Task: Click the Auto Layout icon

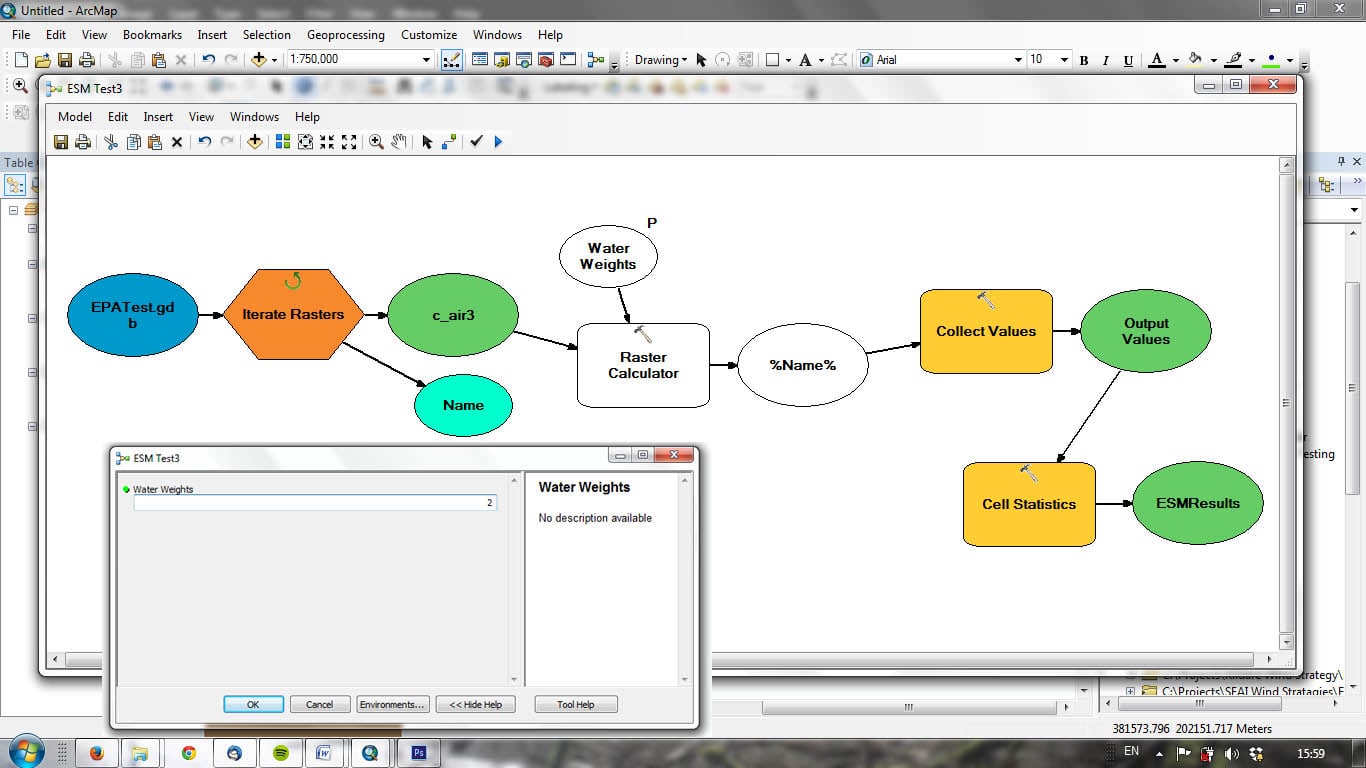Action: tap(283, 142)
